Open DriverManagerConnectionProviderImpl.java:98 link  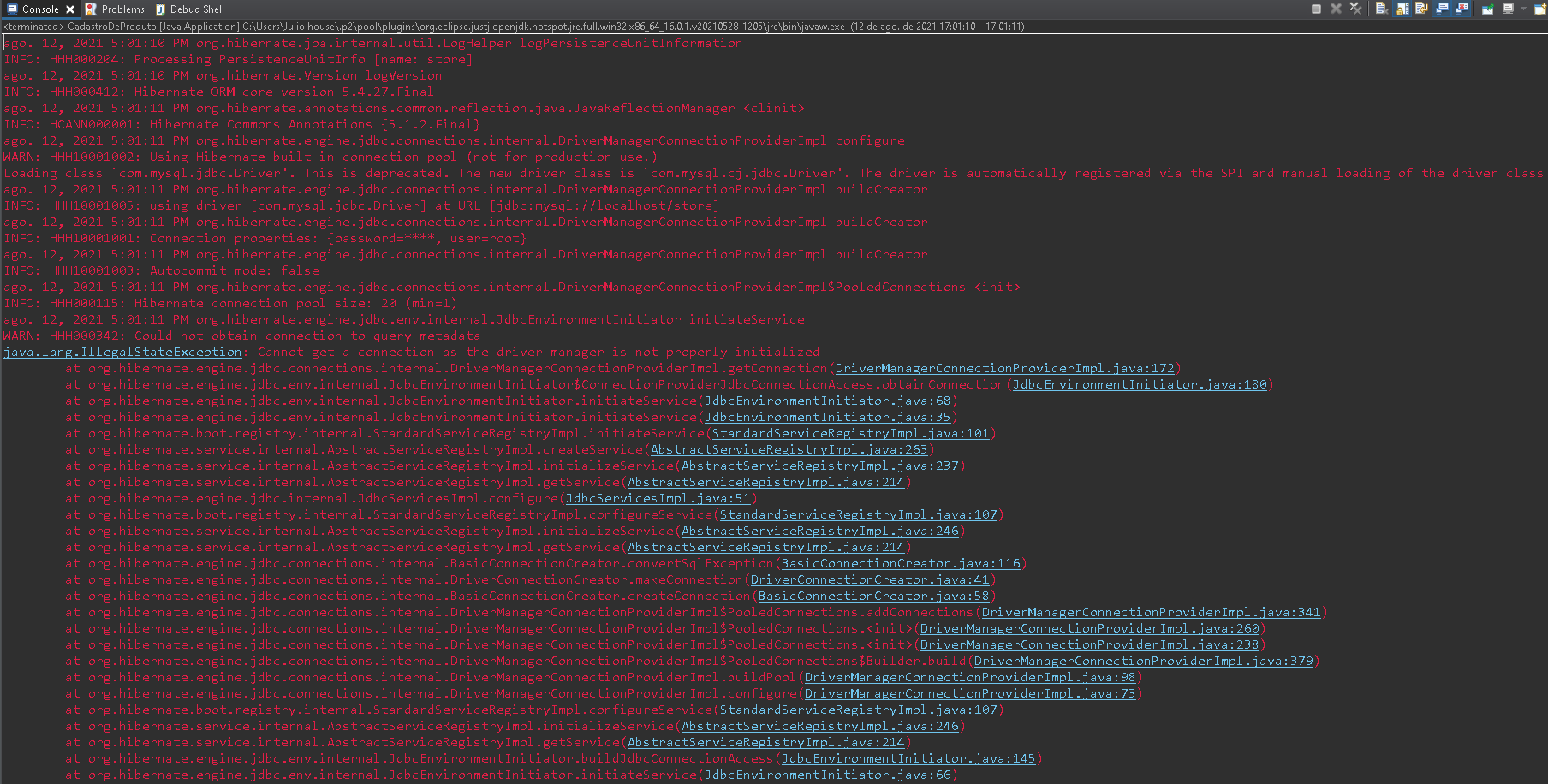(969, 677)
